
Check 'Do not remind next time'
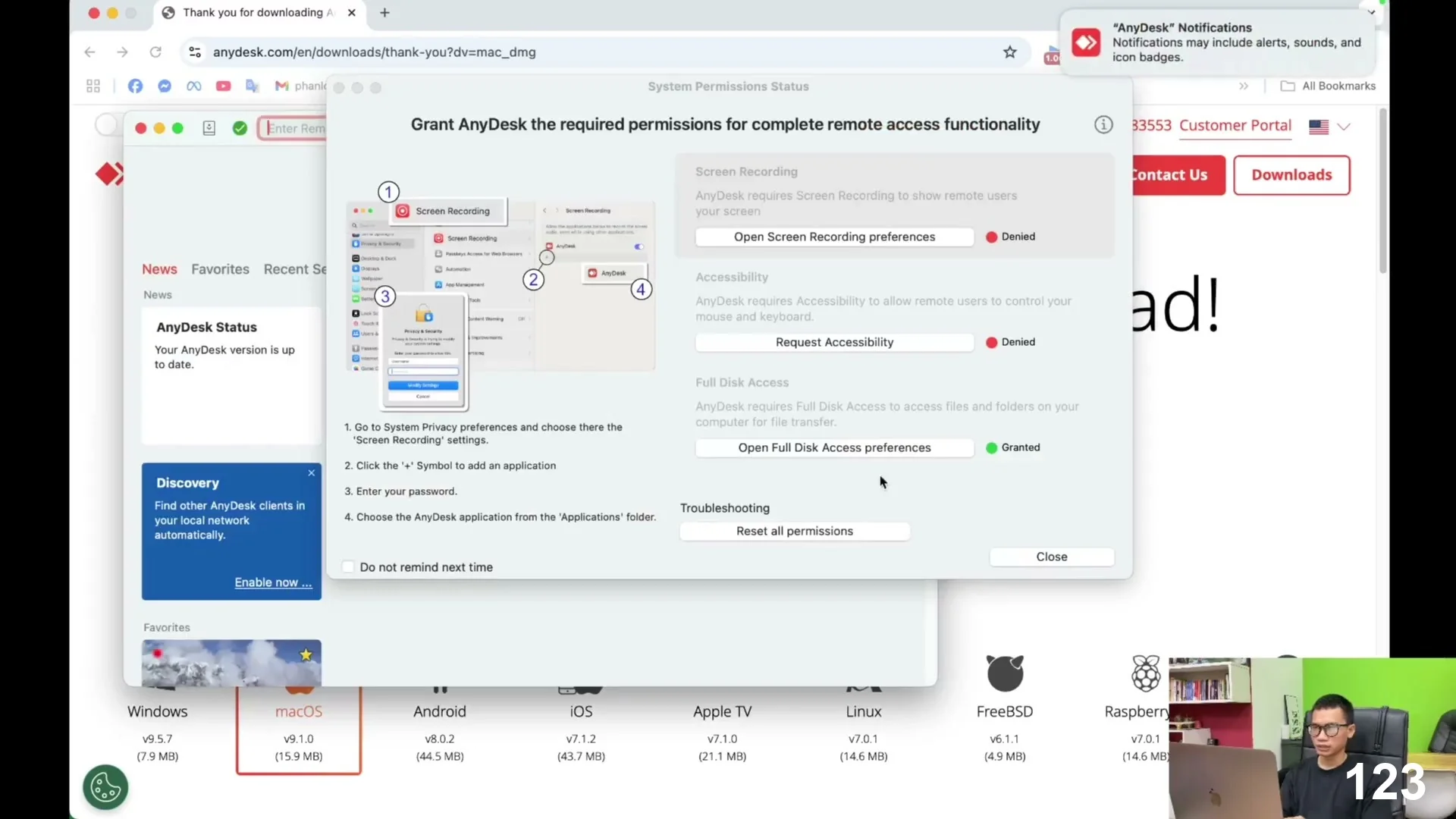pos(348,567)
